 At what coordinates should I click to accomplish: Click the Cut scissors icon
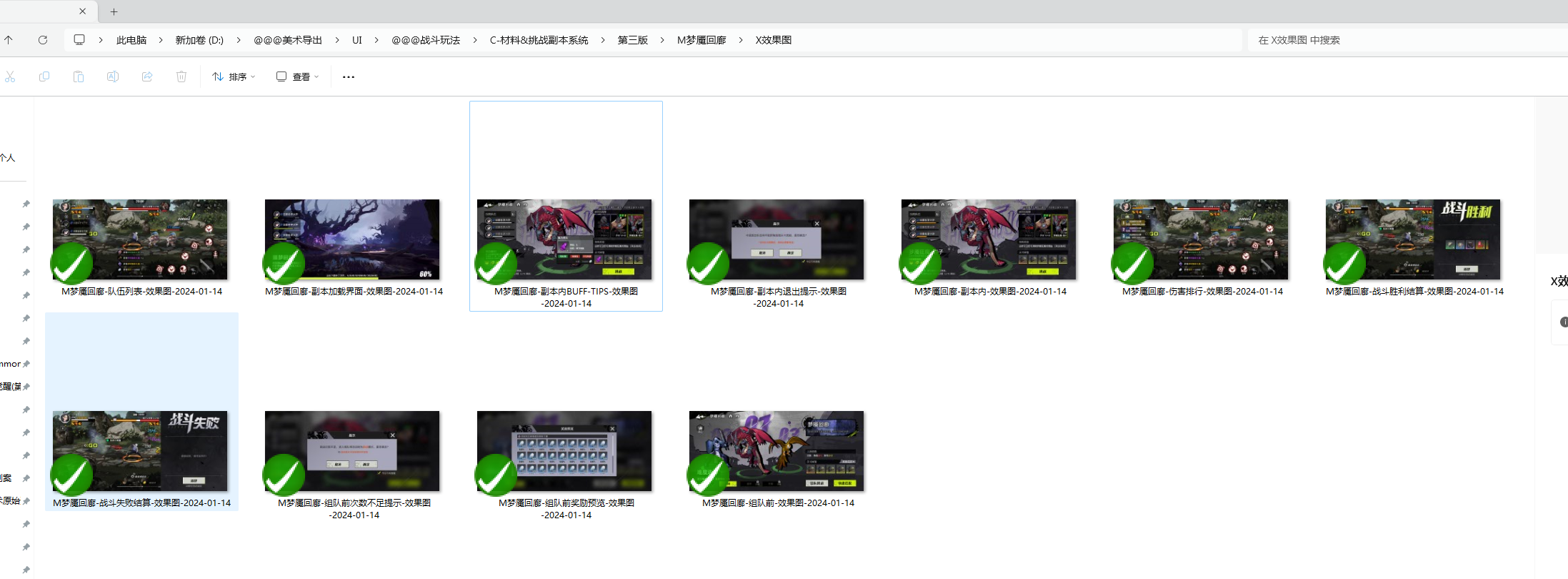click(10, 76)
